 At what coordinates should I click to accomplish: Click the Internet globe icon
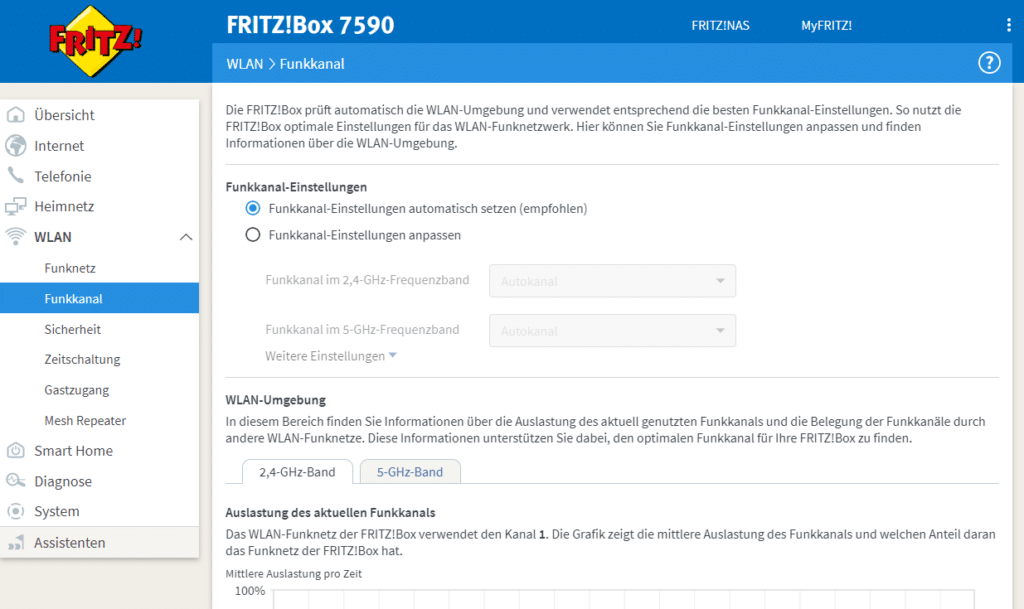point(16,146)
